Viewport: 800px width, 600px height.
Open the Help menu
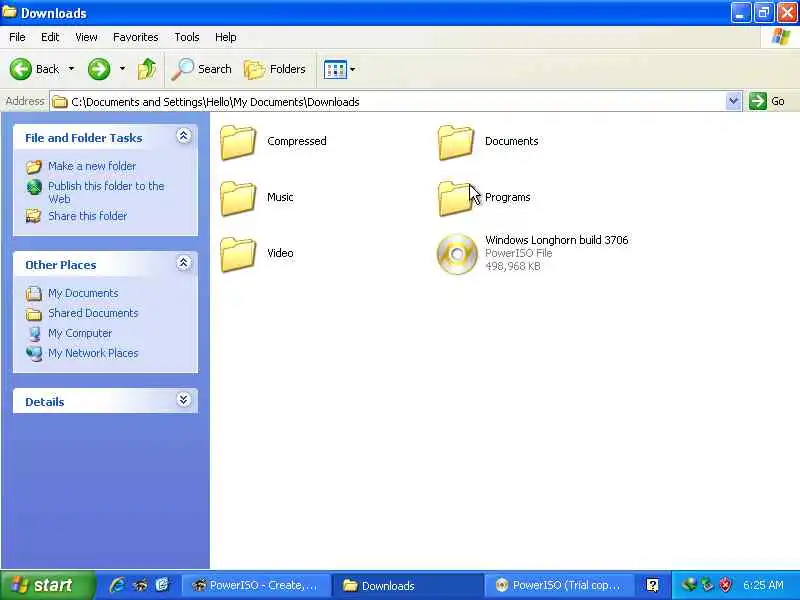226,37
